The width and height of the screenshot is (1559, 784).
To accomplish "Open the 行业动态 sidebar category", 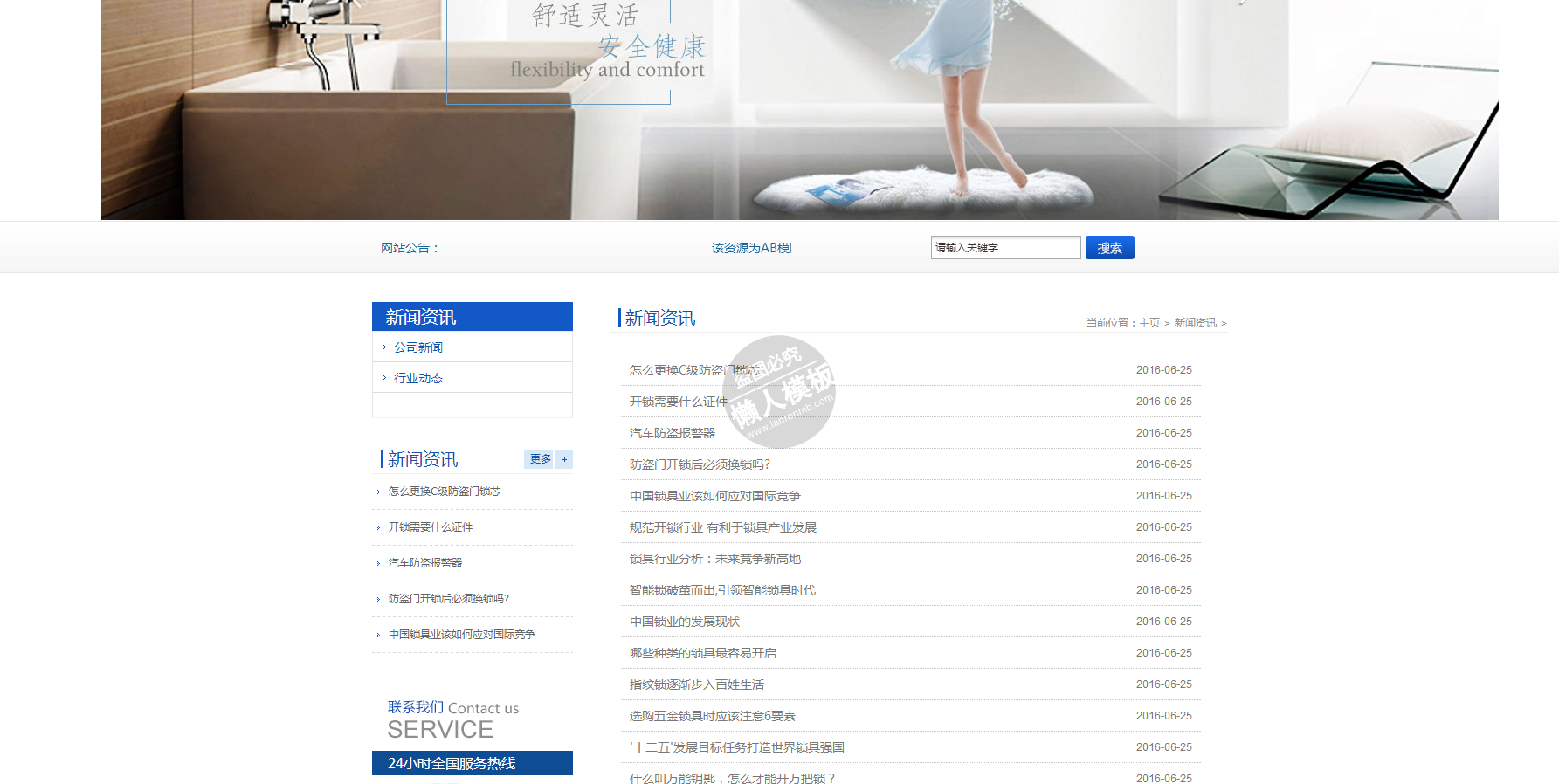I will (x=418, y=378).
